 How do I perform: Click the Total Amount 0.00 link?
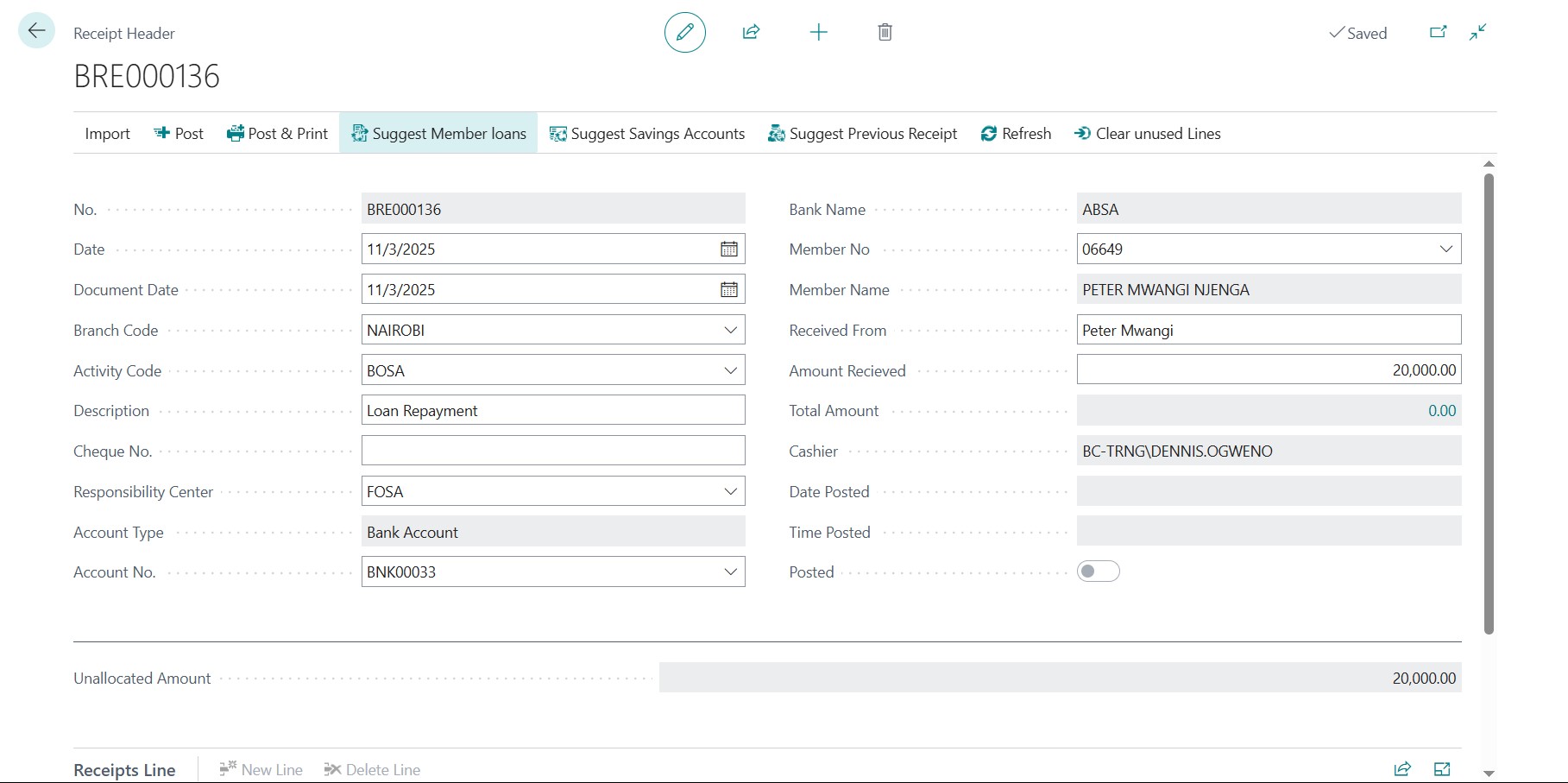point(1441,411)
